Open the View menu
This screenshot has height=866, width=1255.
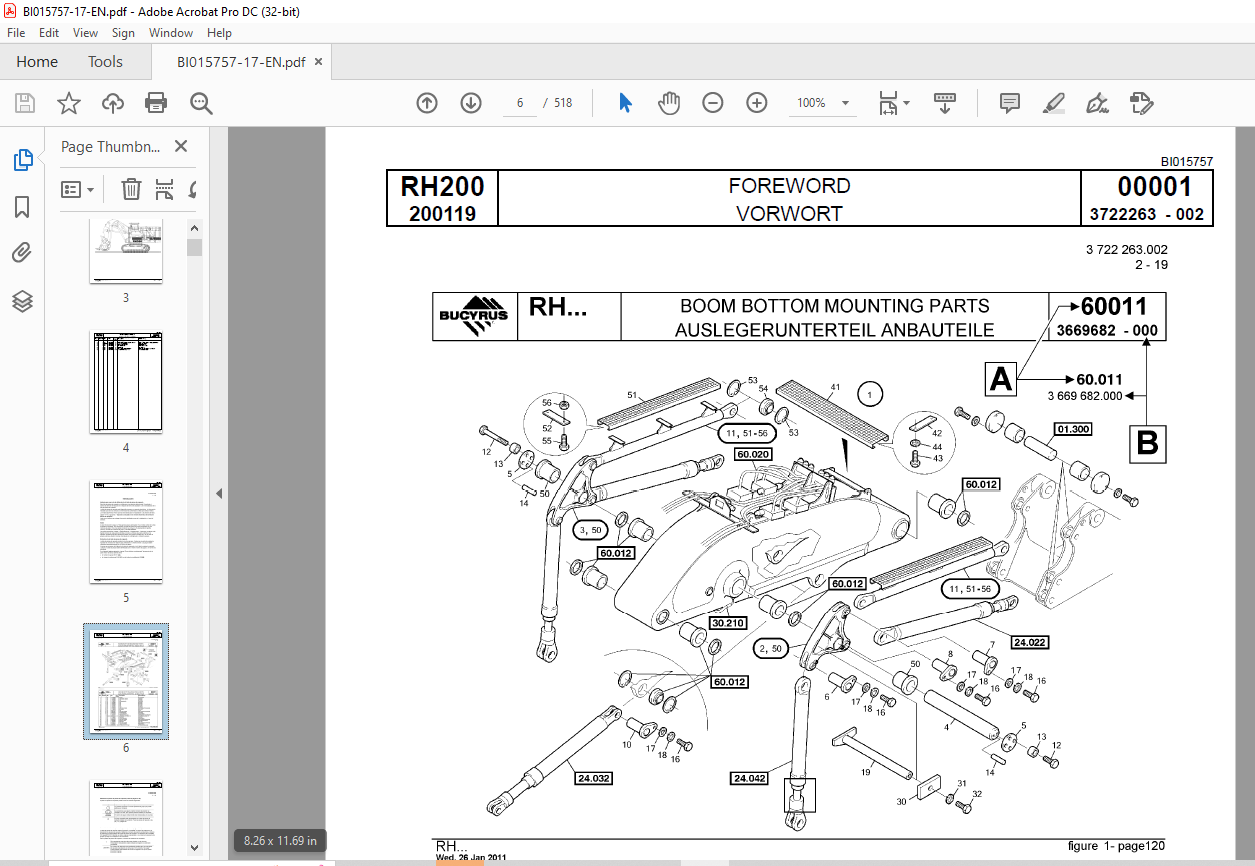(x=86, y=33)
